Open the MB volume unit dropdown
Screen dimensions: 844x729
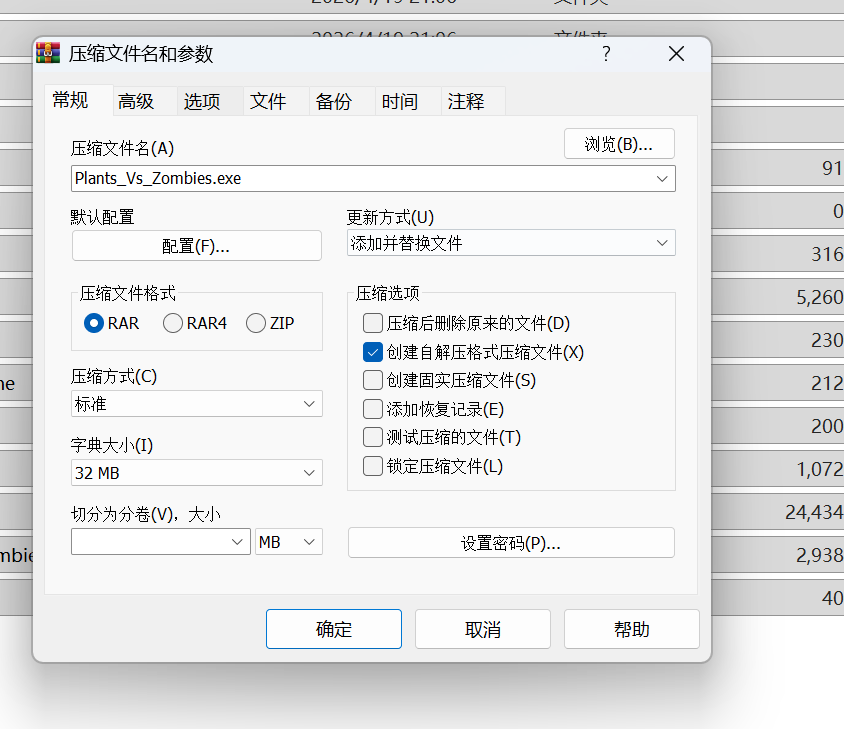click(289, 542)
